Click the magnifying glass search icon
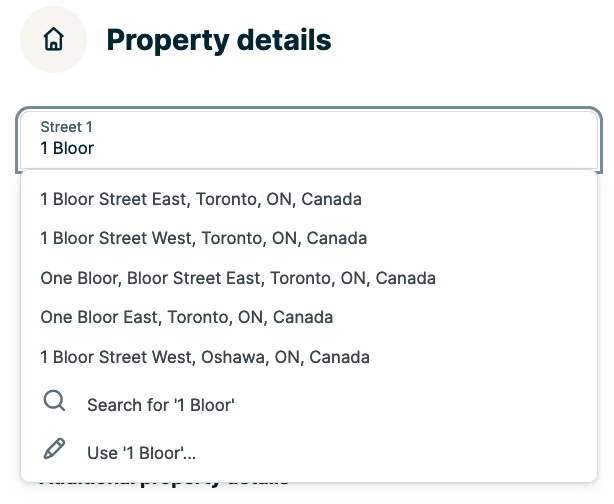The image size is (614, 504). click(55, 402)
